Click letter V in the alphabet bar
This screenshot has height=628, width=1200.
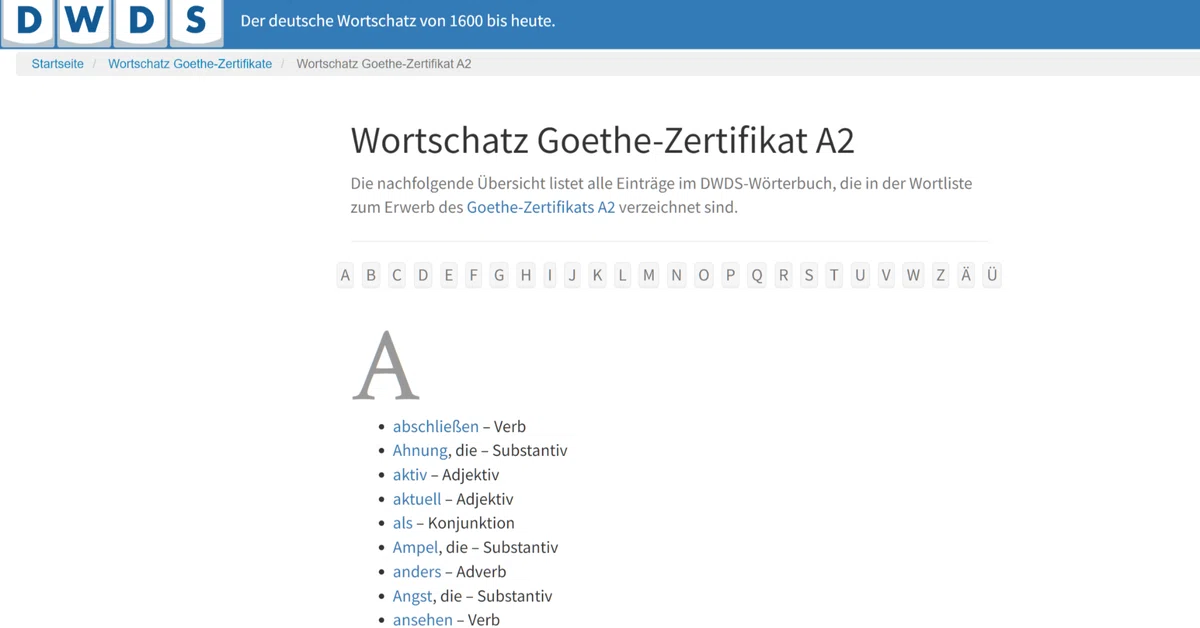[886, 275]
